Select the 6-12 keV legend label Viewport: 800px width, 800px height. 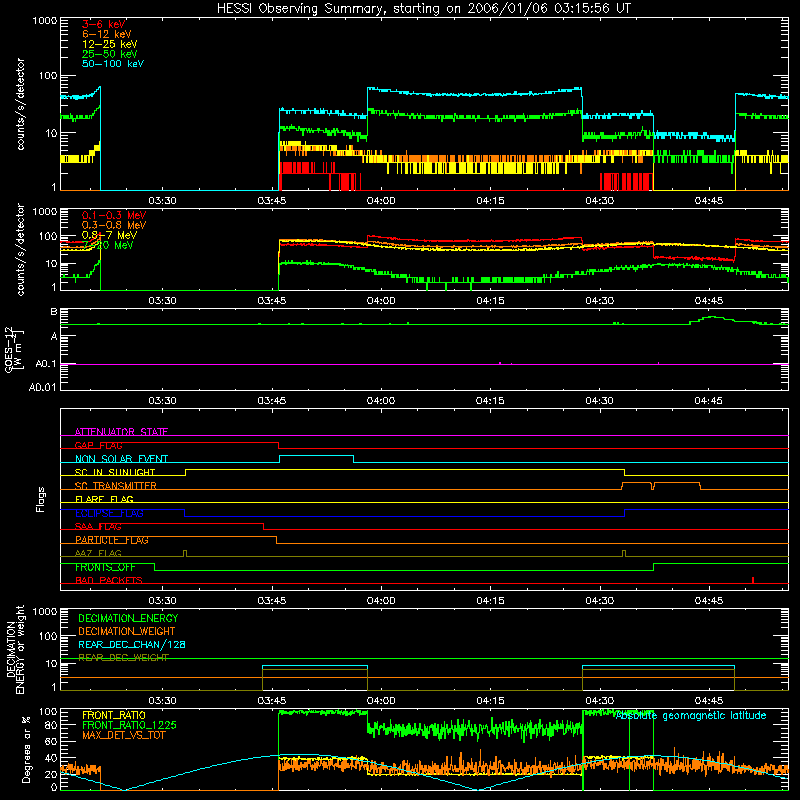pyautogui.click(x=107, y=34)
